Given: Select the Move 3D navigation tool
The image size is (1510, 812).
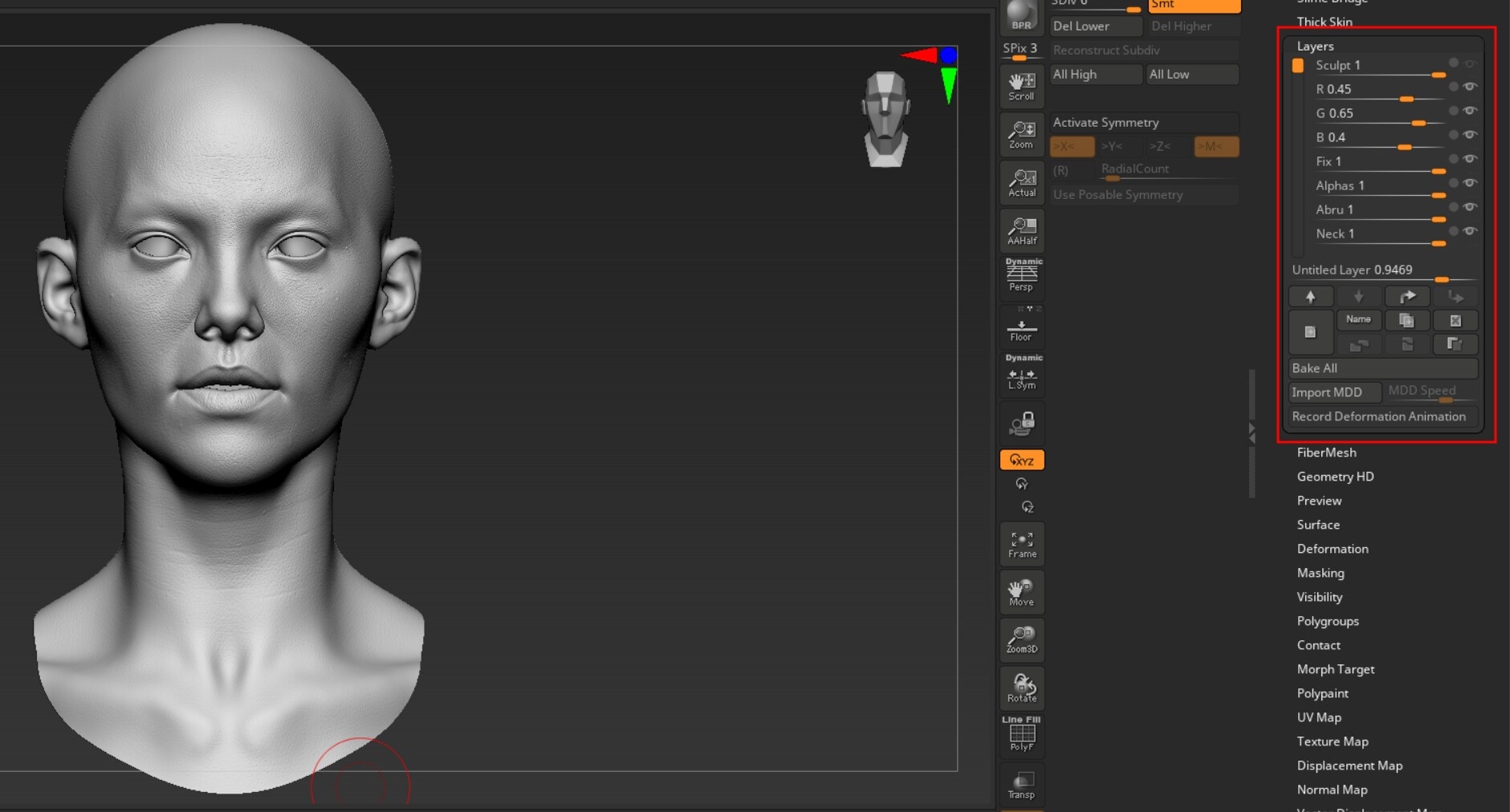Looking at the screenshot, I should [1021, 593].
